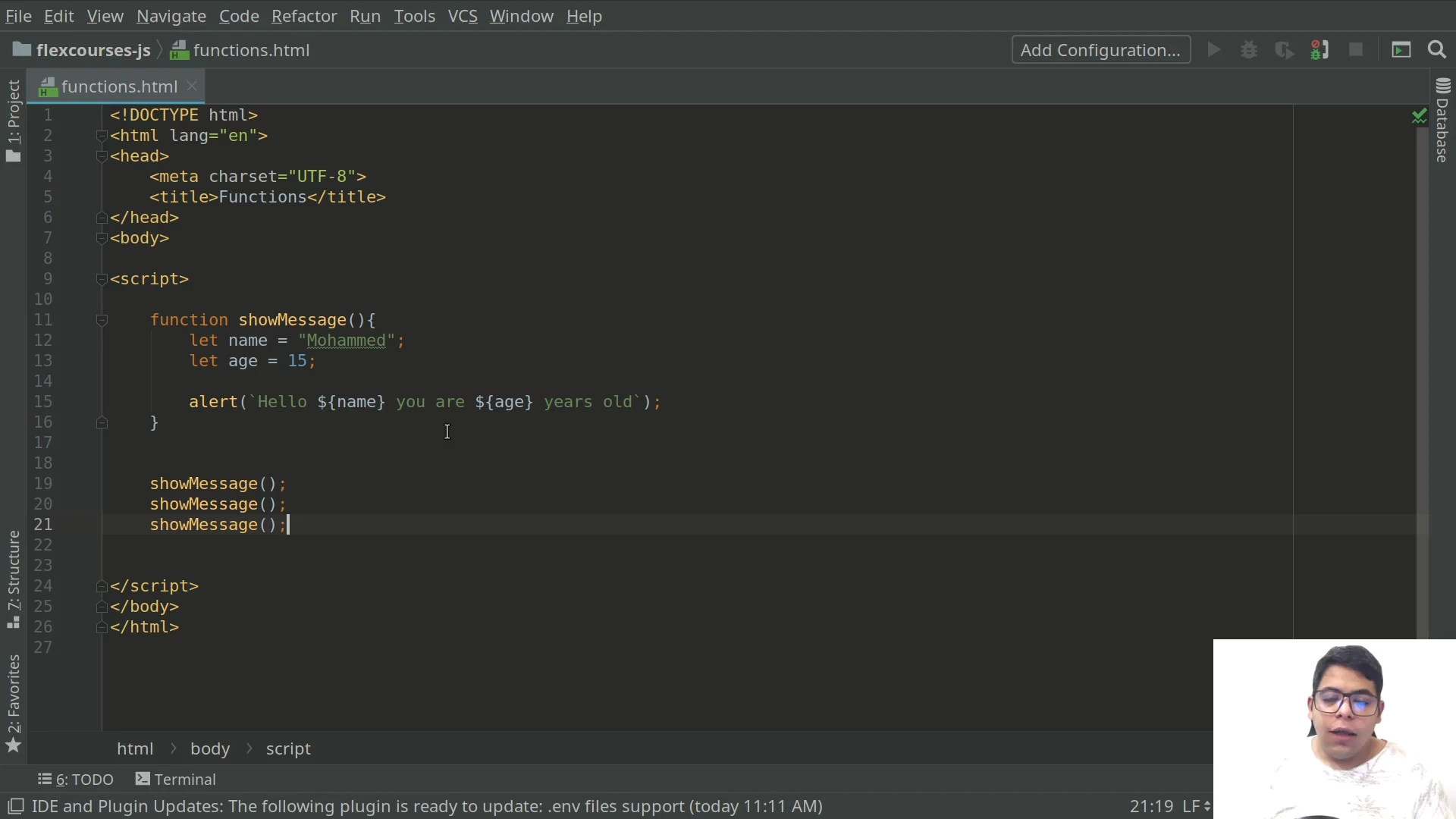Click the html breadcrumb at editor bottom
1456x819 pixels.
pos(135,748)
